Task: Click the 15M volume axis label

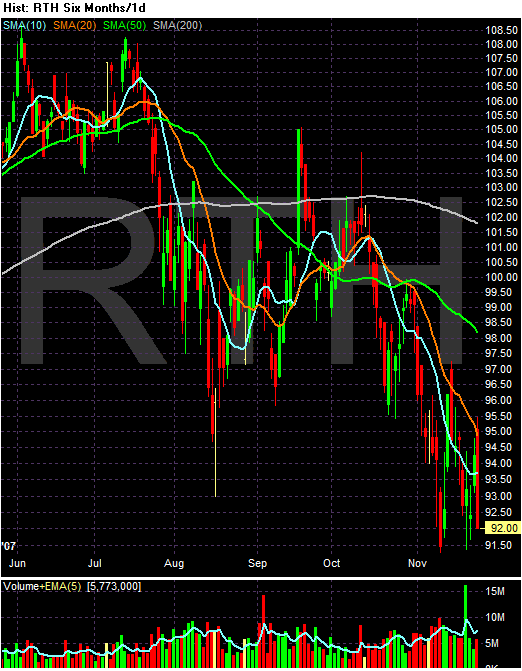Action: tap(495, 591)
